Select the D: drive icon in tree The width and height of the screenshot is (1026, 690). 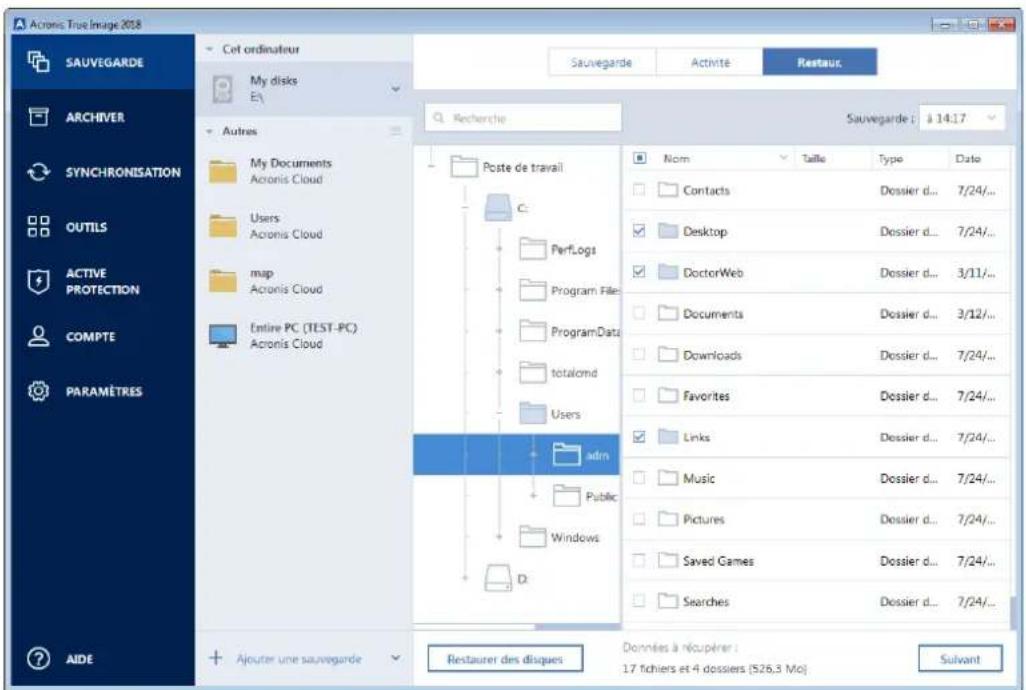(497, 578)
